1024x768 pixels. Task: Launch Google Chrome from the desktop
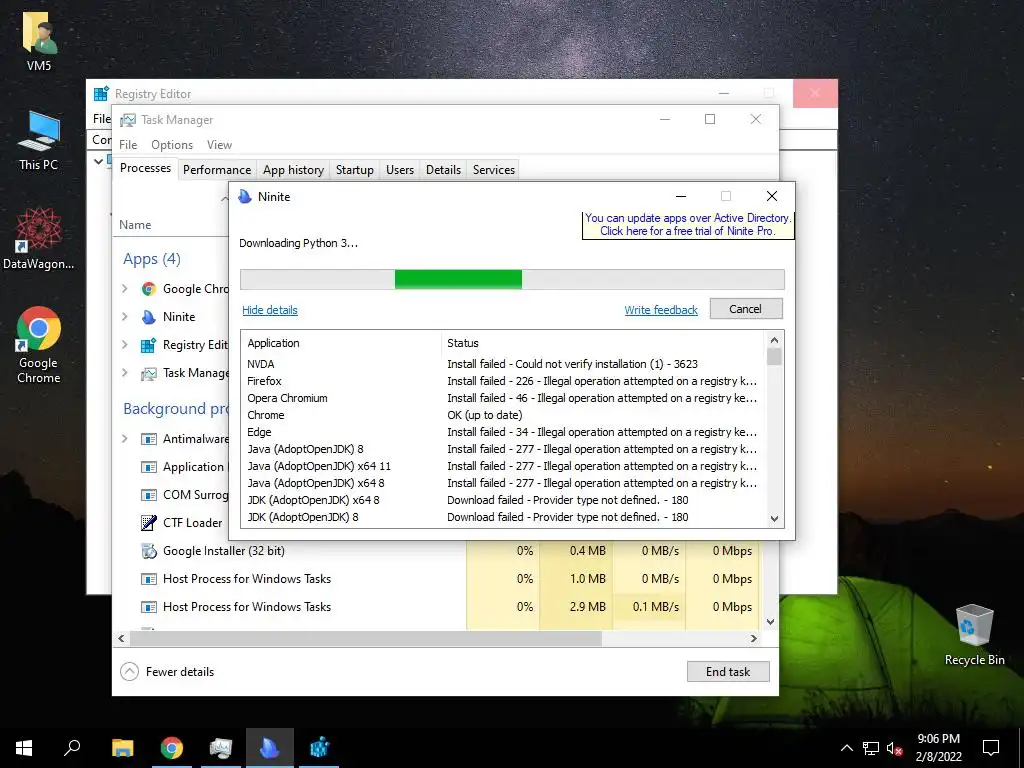(39, 345)
